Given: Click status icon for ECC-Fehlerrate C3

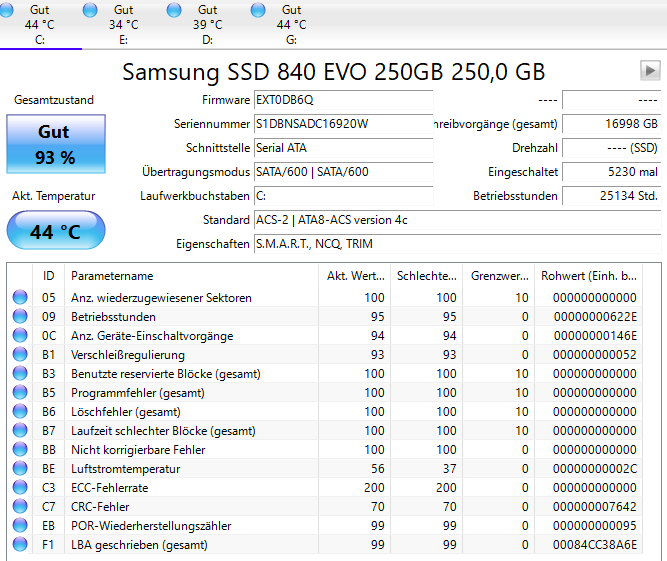Looking at the screenshot, I should click(x=20, y=487).
